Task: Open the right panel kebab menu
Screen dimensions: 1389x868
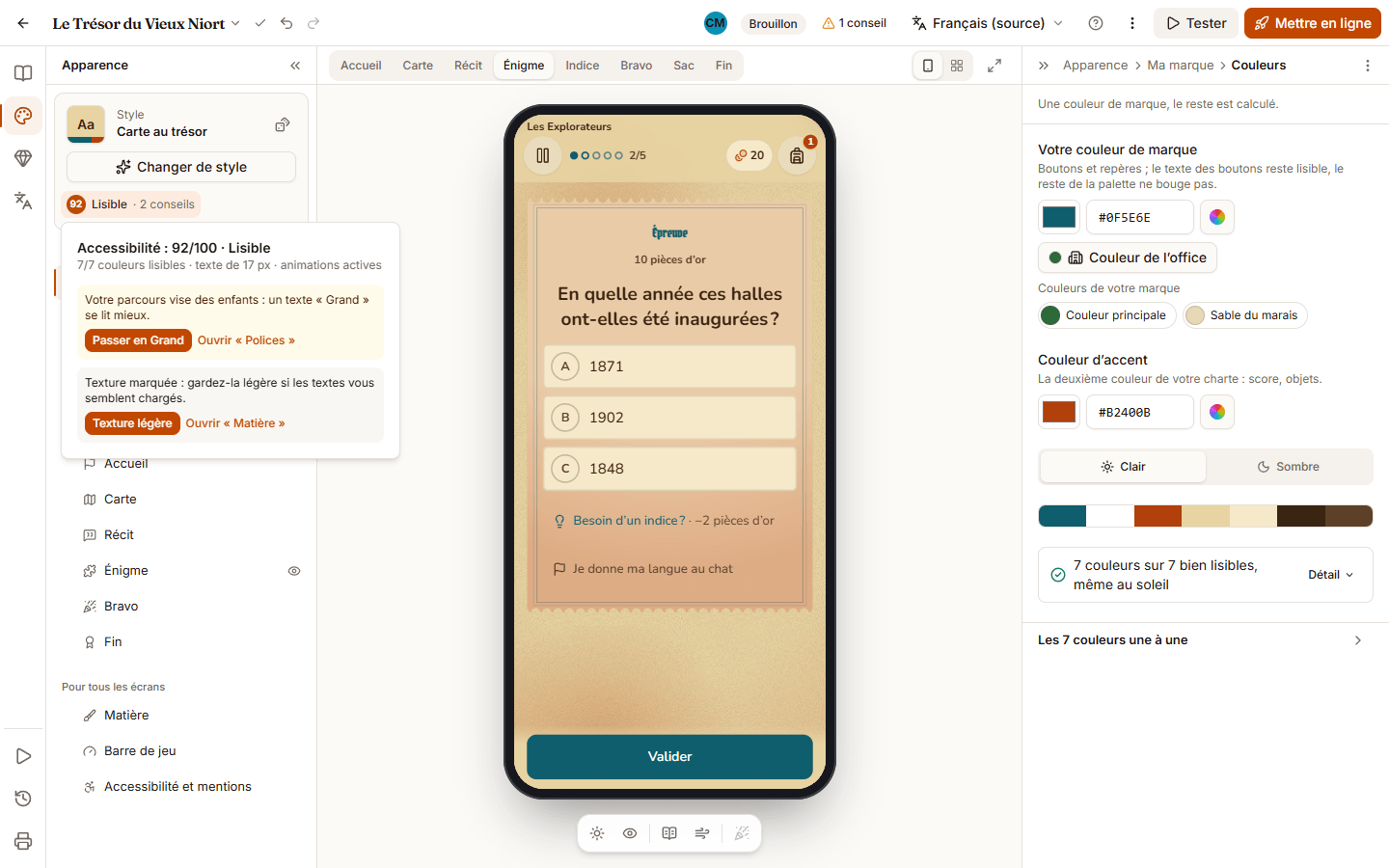Action: point(1368,66)
